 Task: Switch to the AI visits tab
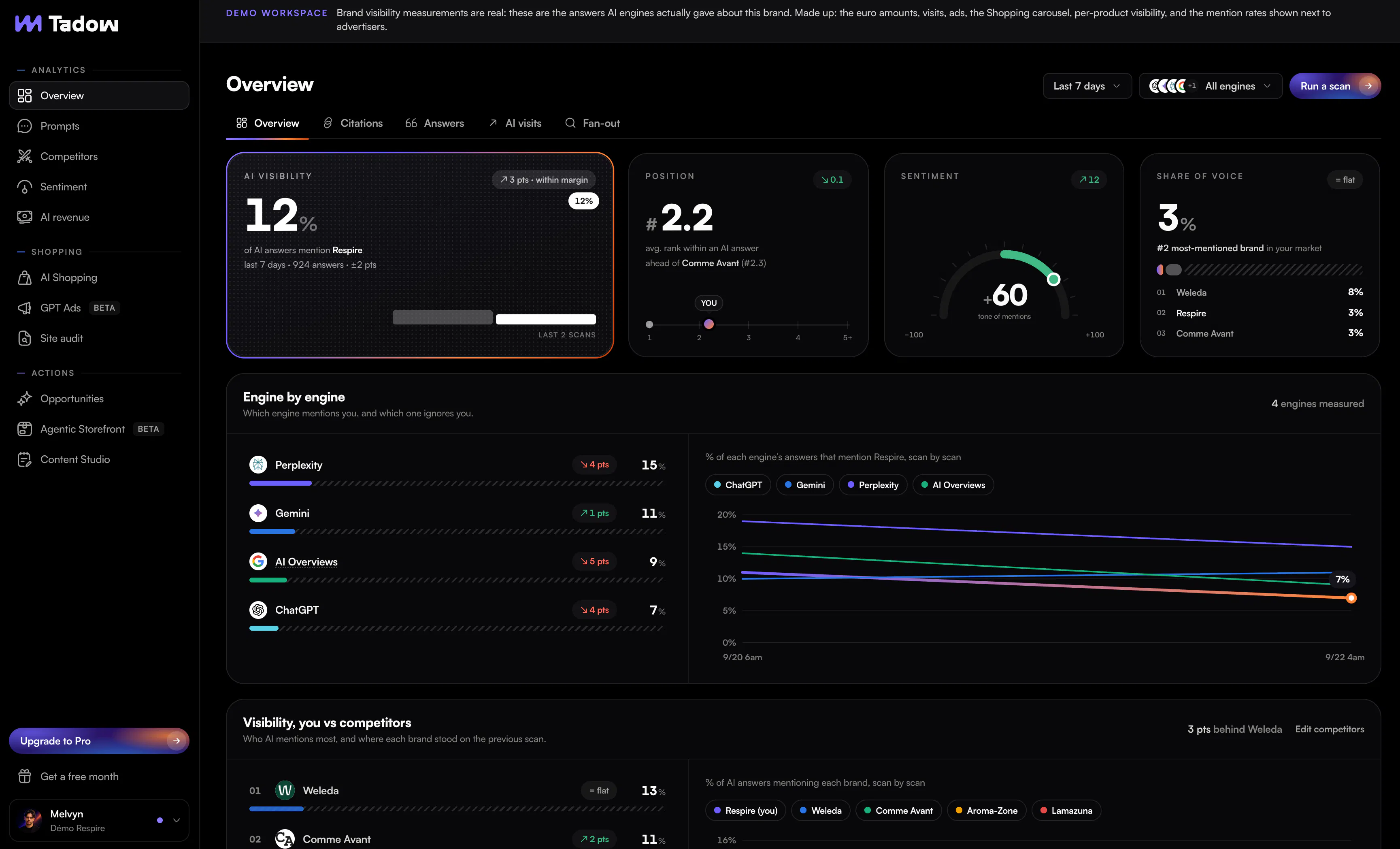(x=515, y=123)
